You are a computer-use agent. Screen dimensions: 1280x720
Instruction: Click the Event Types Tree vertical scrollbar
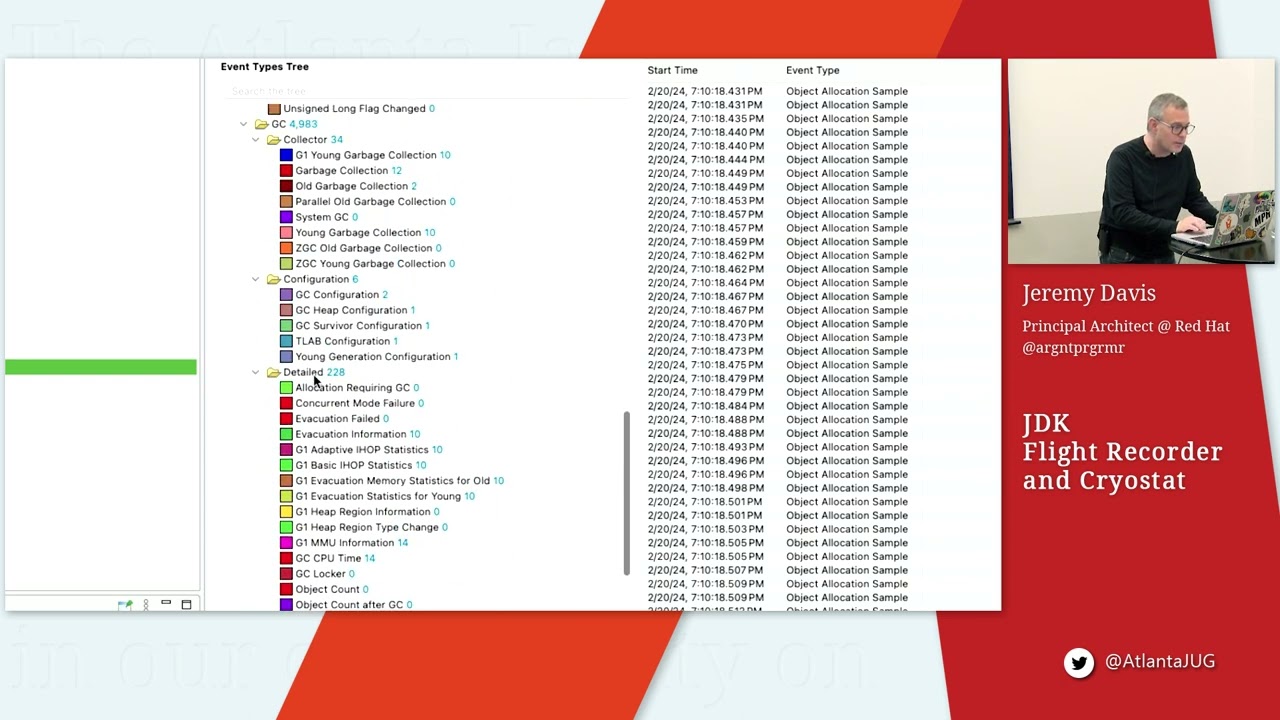tap(627, 493)
